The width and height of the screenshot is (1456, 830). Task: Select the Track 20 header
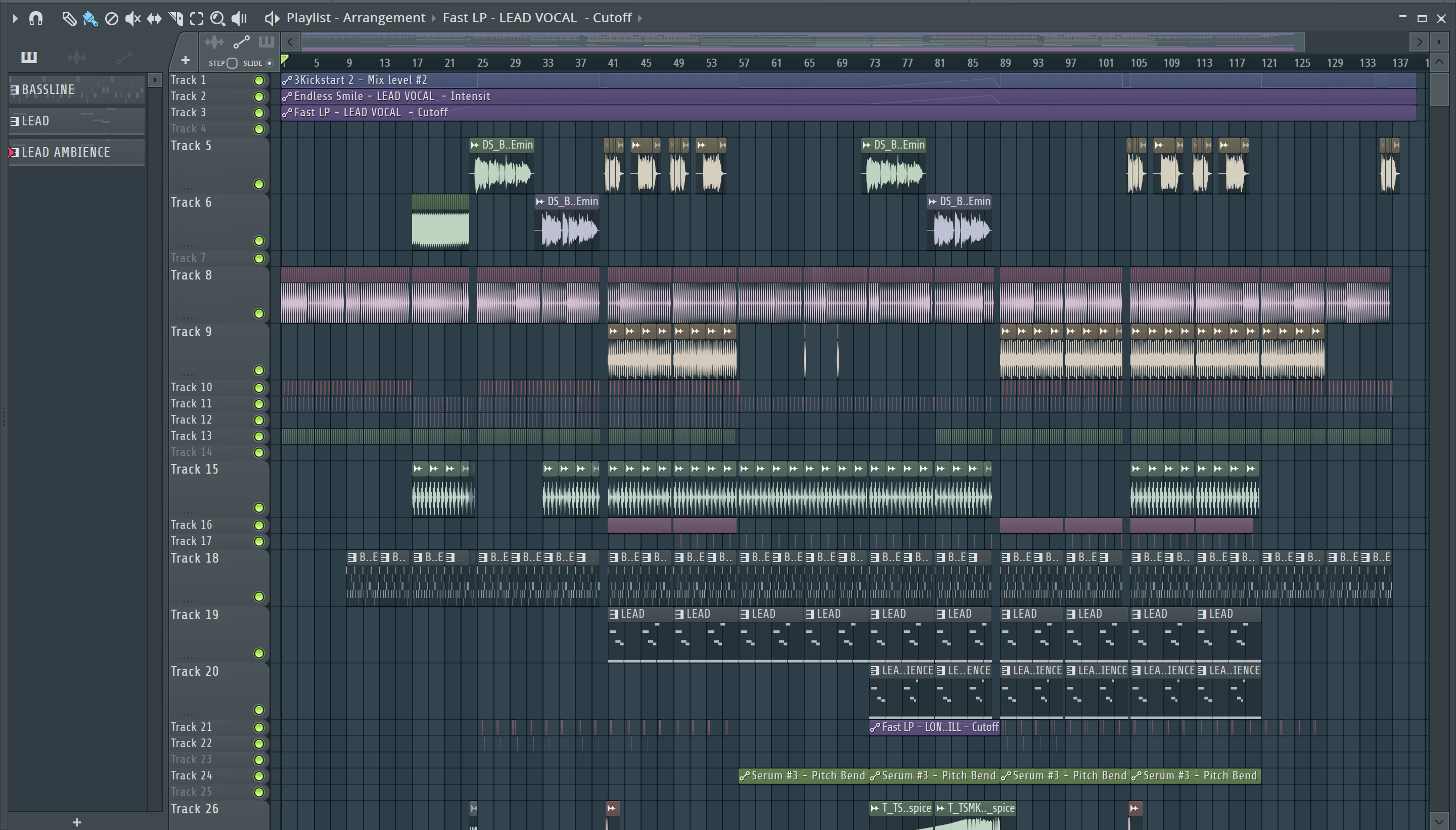point(219,691)
